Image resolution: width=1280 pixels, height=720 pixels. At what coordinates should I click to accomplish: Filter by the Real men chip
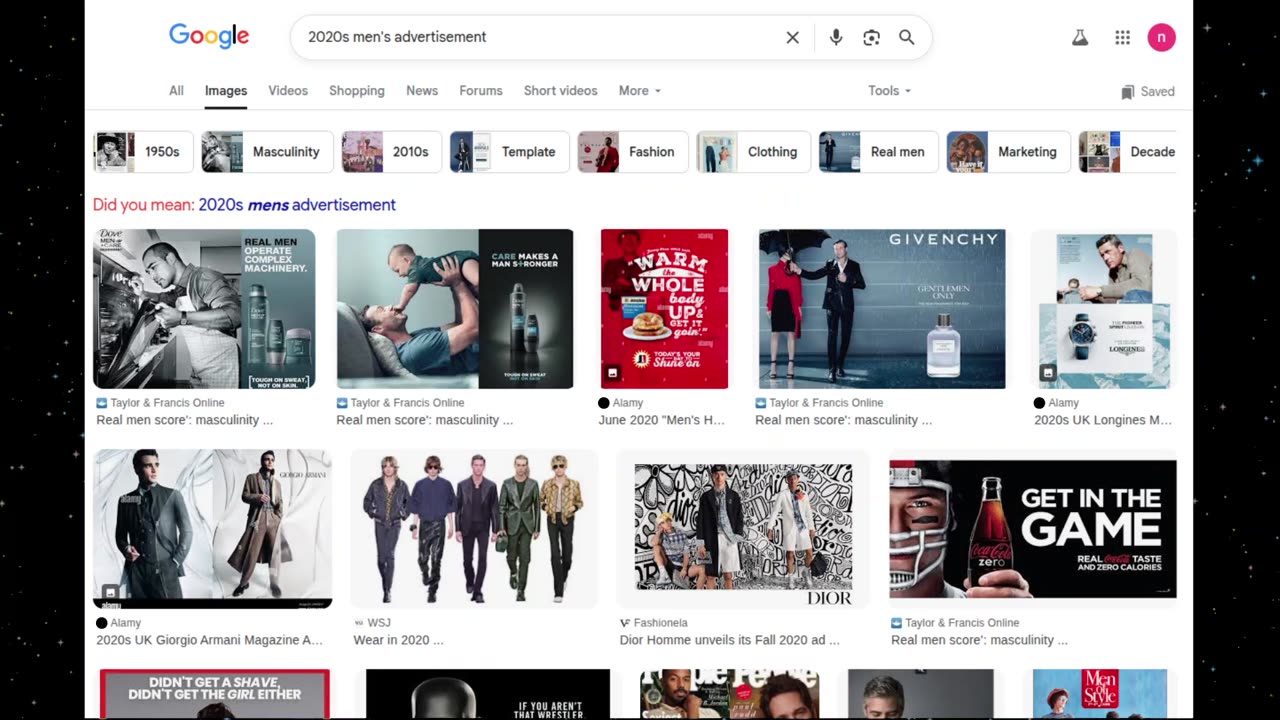(879, 152)
